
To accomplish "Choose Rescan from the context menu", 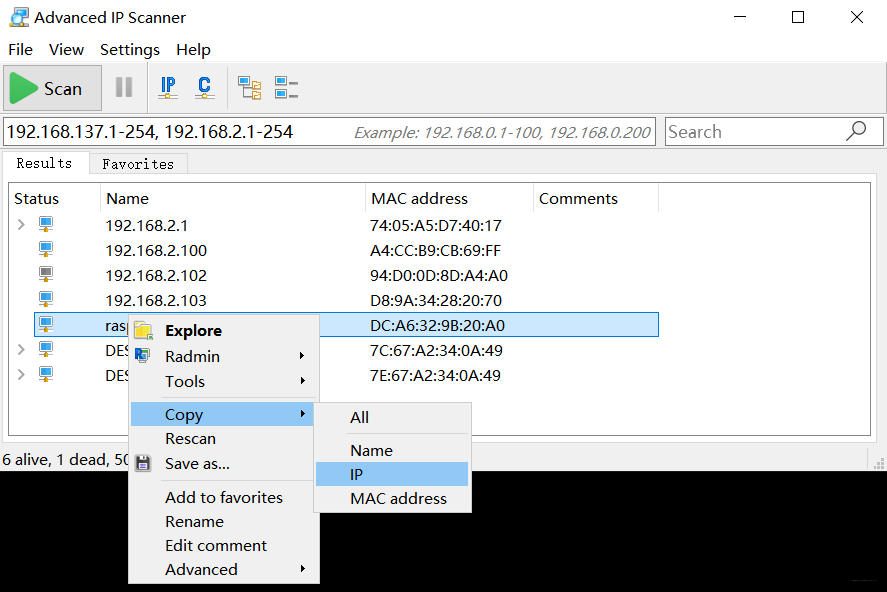I will [x=222, y=439].
